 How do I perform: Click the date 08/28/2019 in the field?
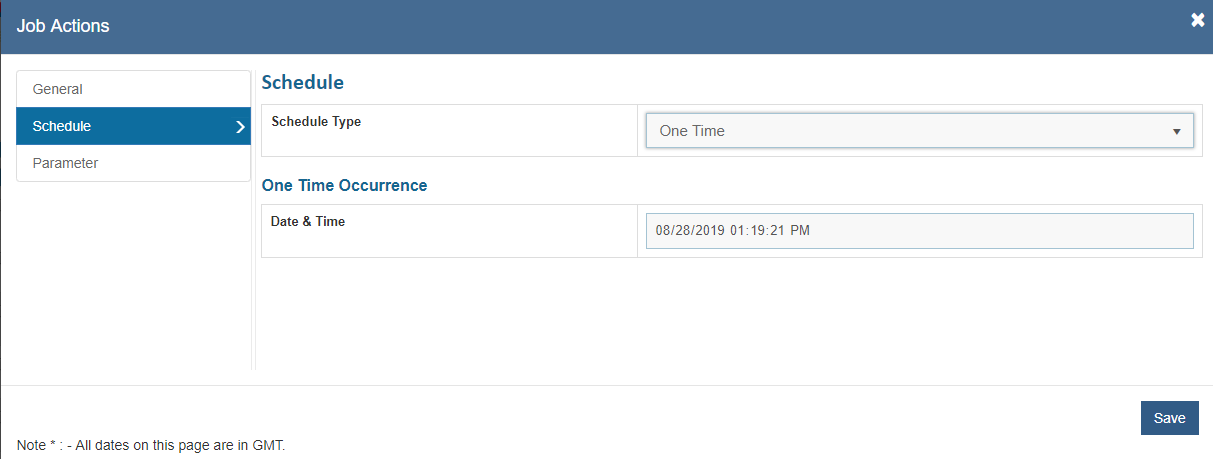690,231
